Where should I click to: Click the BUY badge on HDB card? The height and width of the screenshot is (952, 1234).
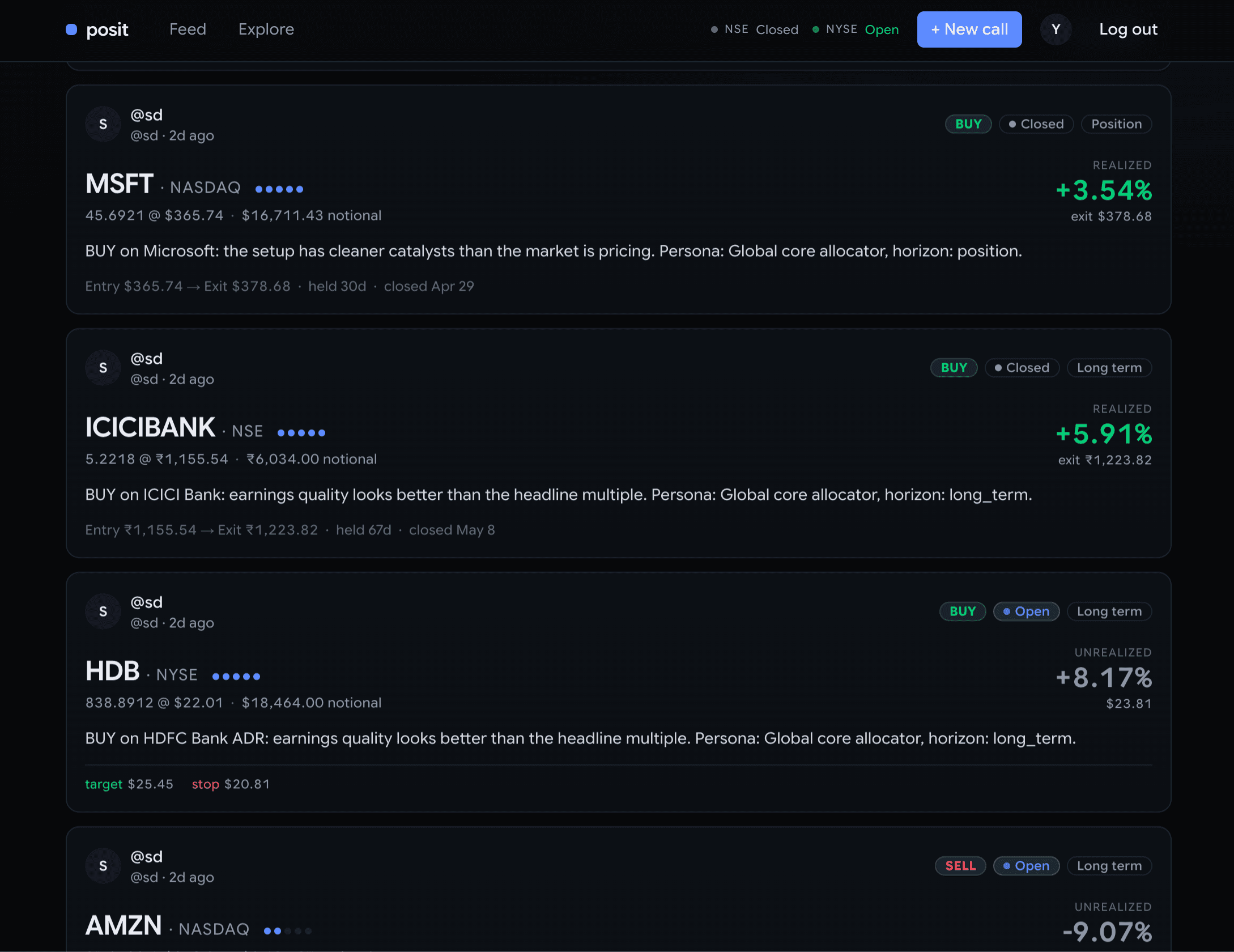pyautogui.click(x=963, y=611)
